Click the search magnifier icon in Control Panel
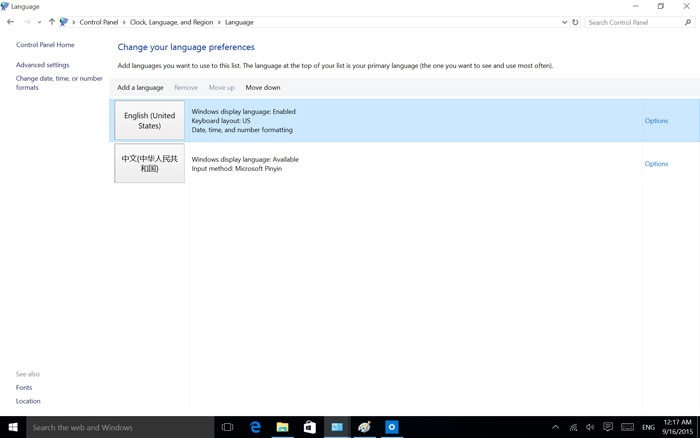Viewport: 700px width, 438px height. point(688,22)
